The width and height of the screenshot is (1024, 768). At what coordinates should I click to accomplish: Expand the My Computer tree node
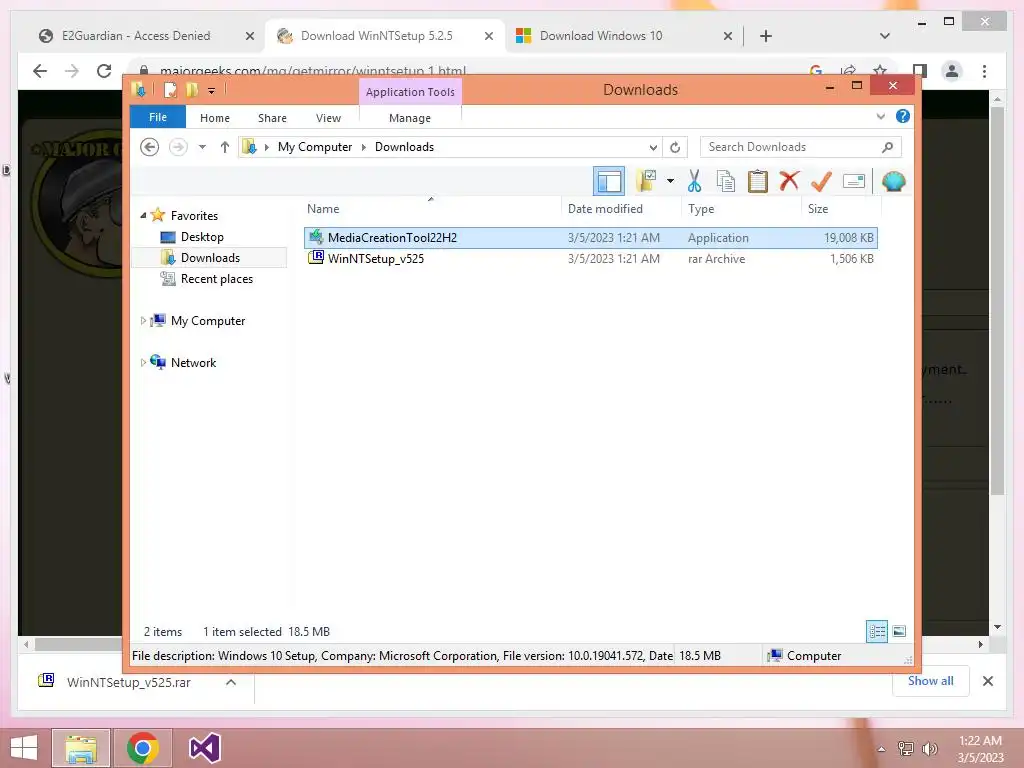tap(143, 321)
